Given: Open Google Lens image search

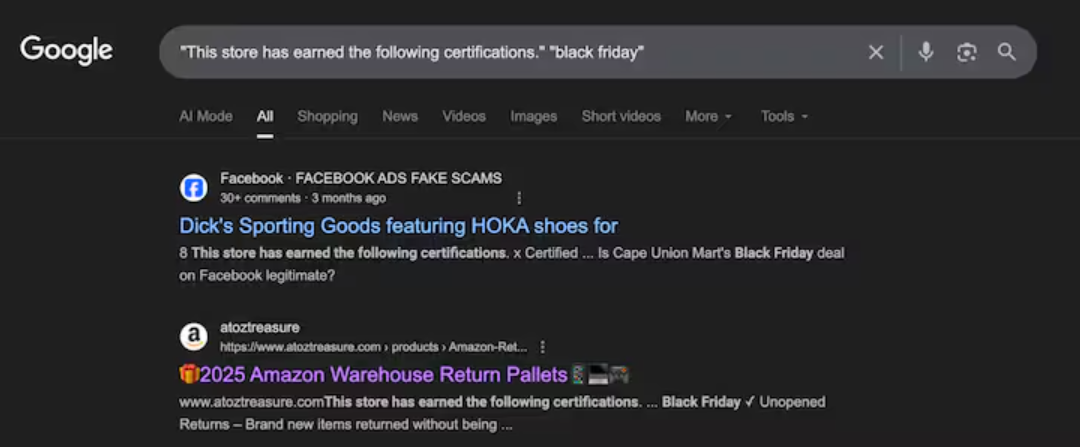Looking at the screenshot, I should [966, 52].
